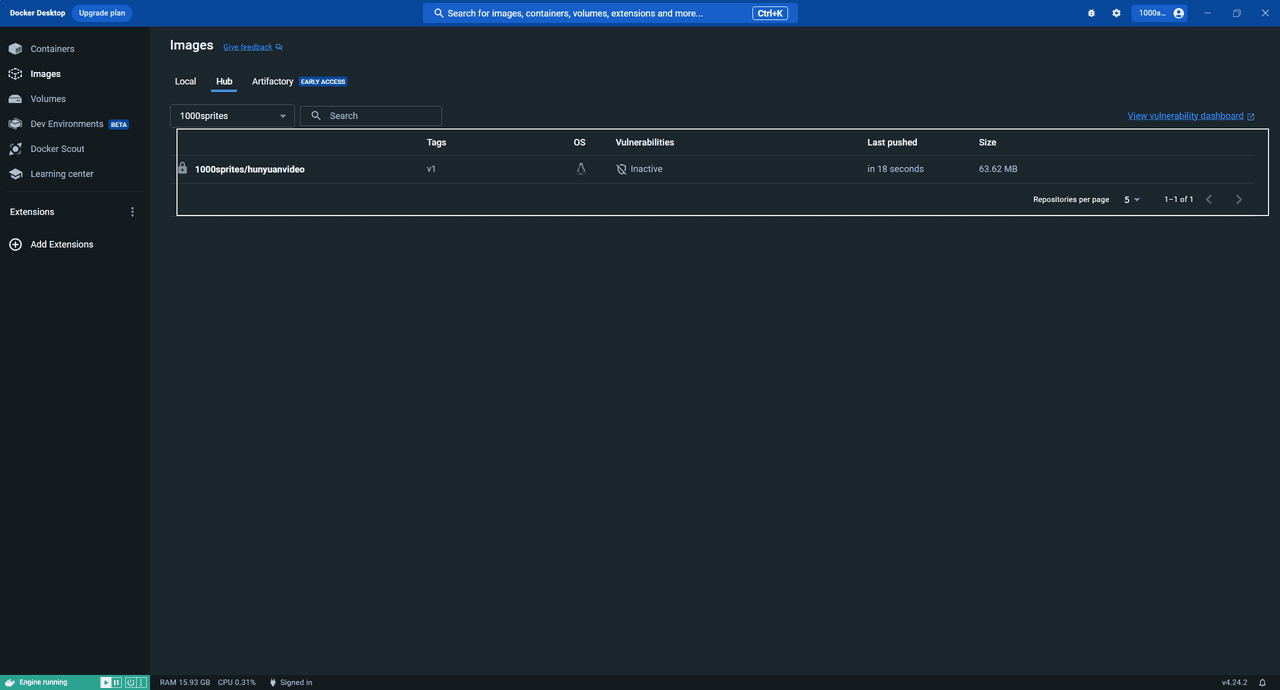Open the Extensions three-dot menu
1280x690 pixels.
132,212
